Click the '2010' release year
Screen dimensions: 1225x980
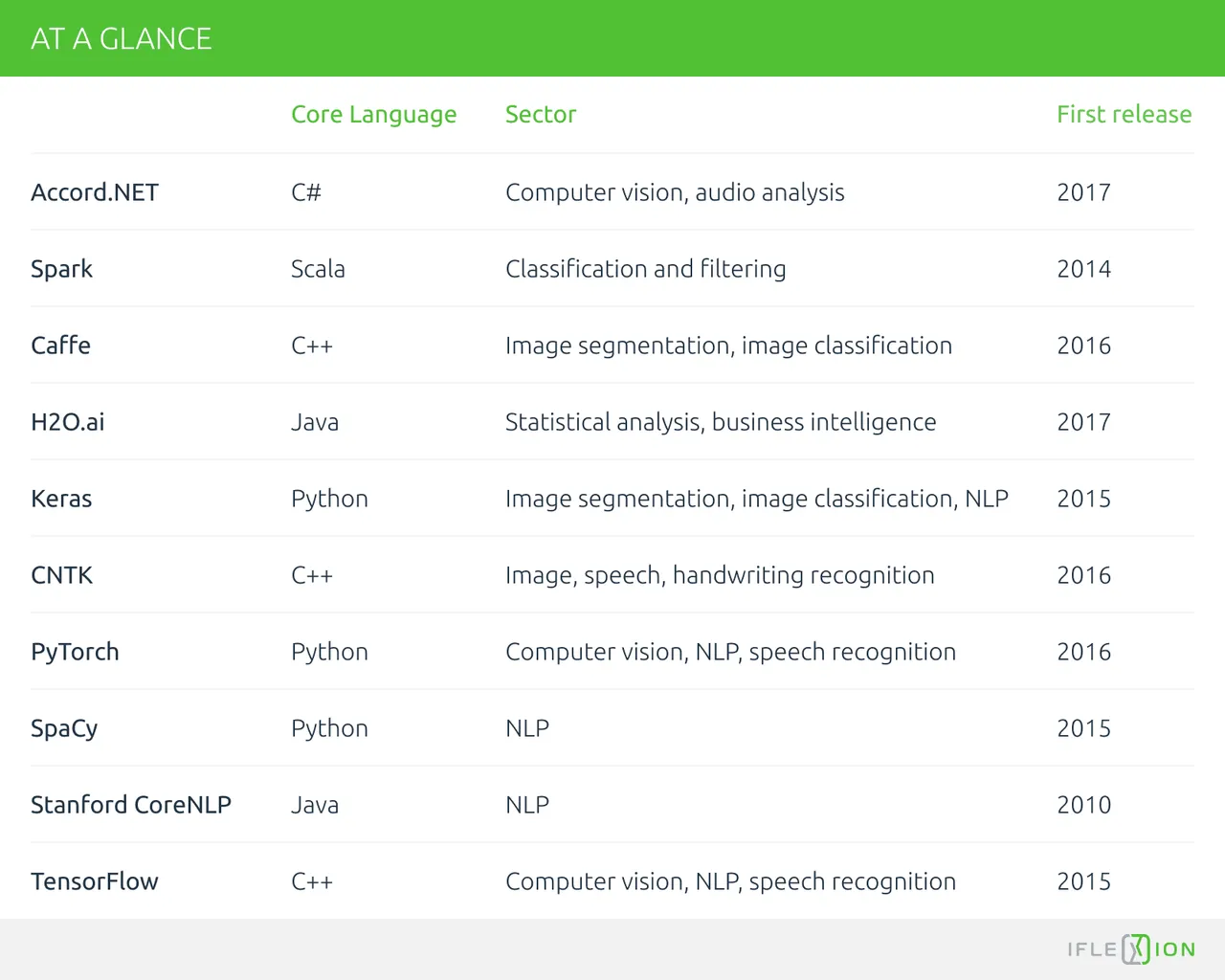(1084, 805)
